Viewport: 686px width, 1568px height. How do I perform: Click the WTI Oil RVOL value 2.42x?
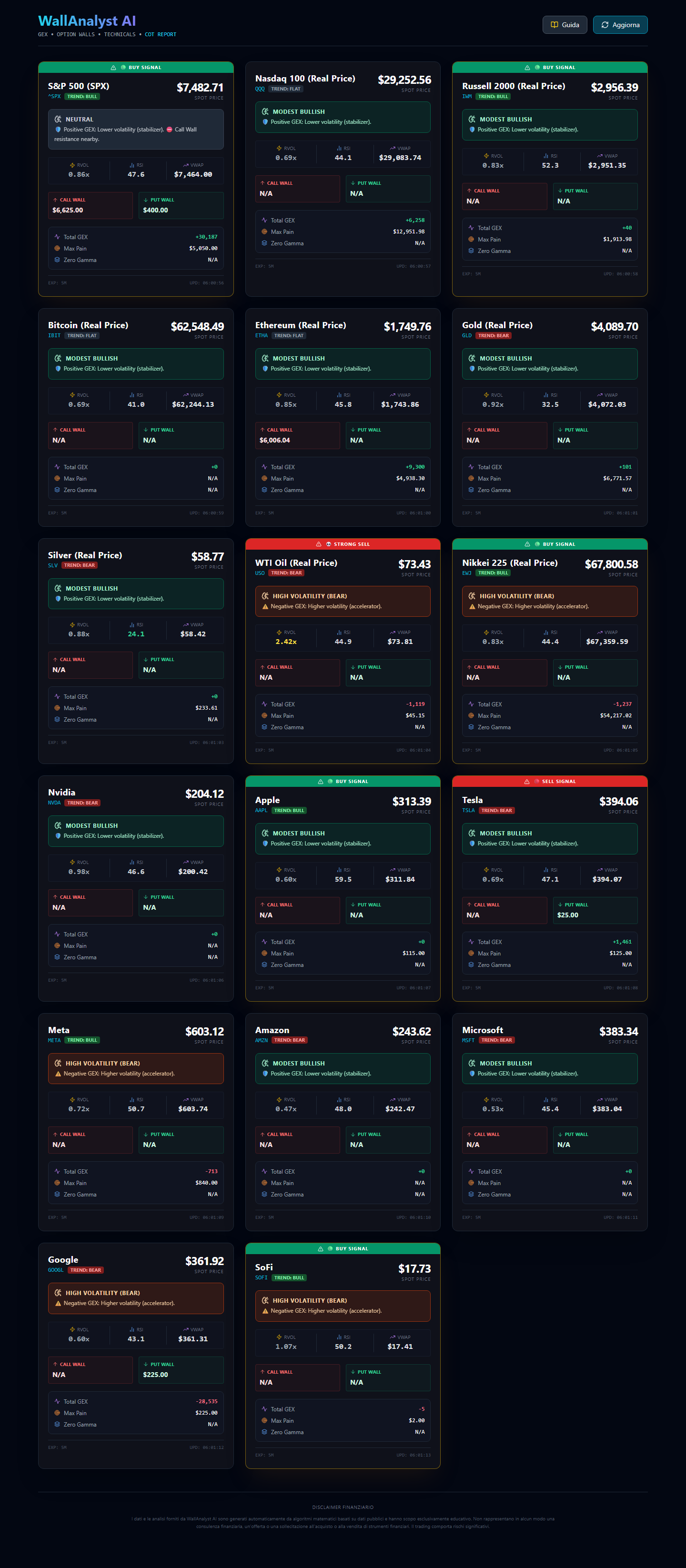286,642
